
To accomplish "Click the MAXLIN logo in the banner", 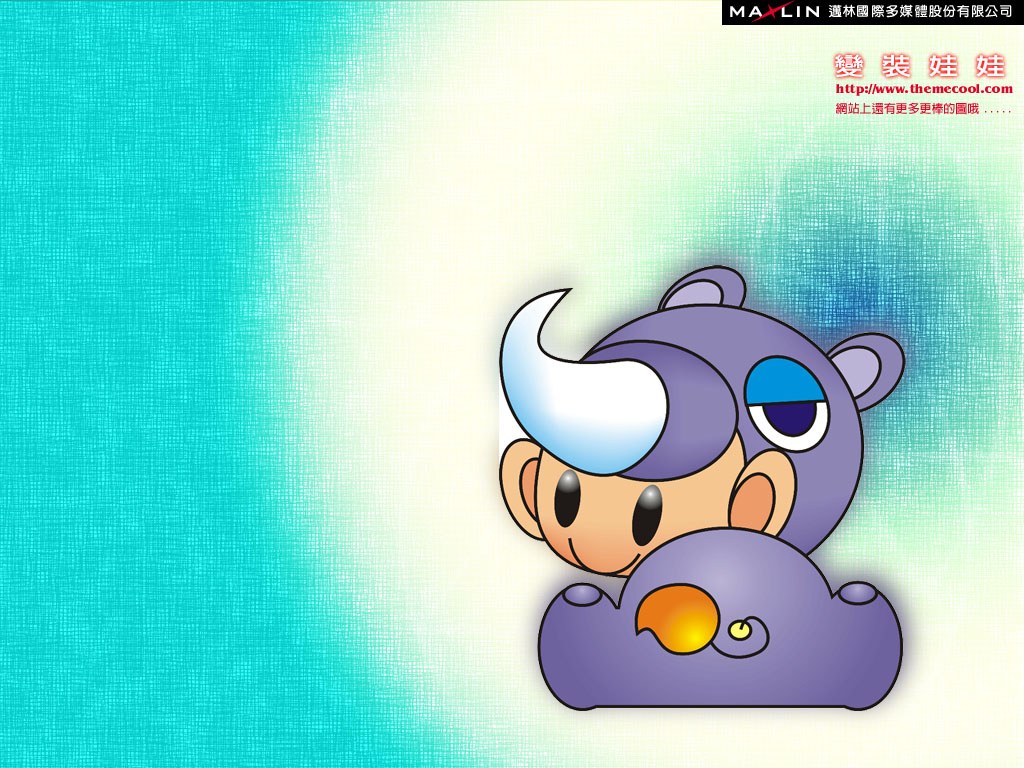I will pyautogui.click(x=775, y=12).
